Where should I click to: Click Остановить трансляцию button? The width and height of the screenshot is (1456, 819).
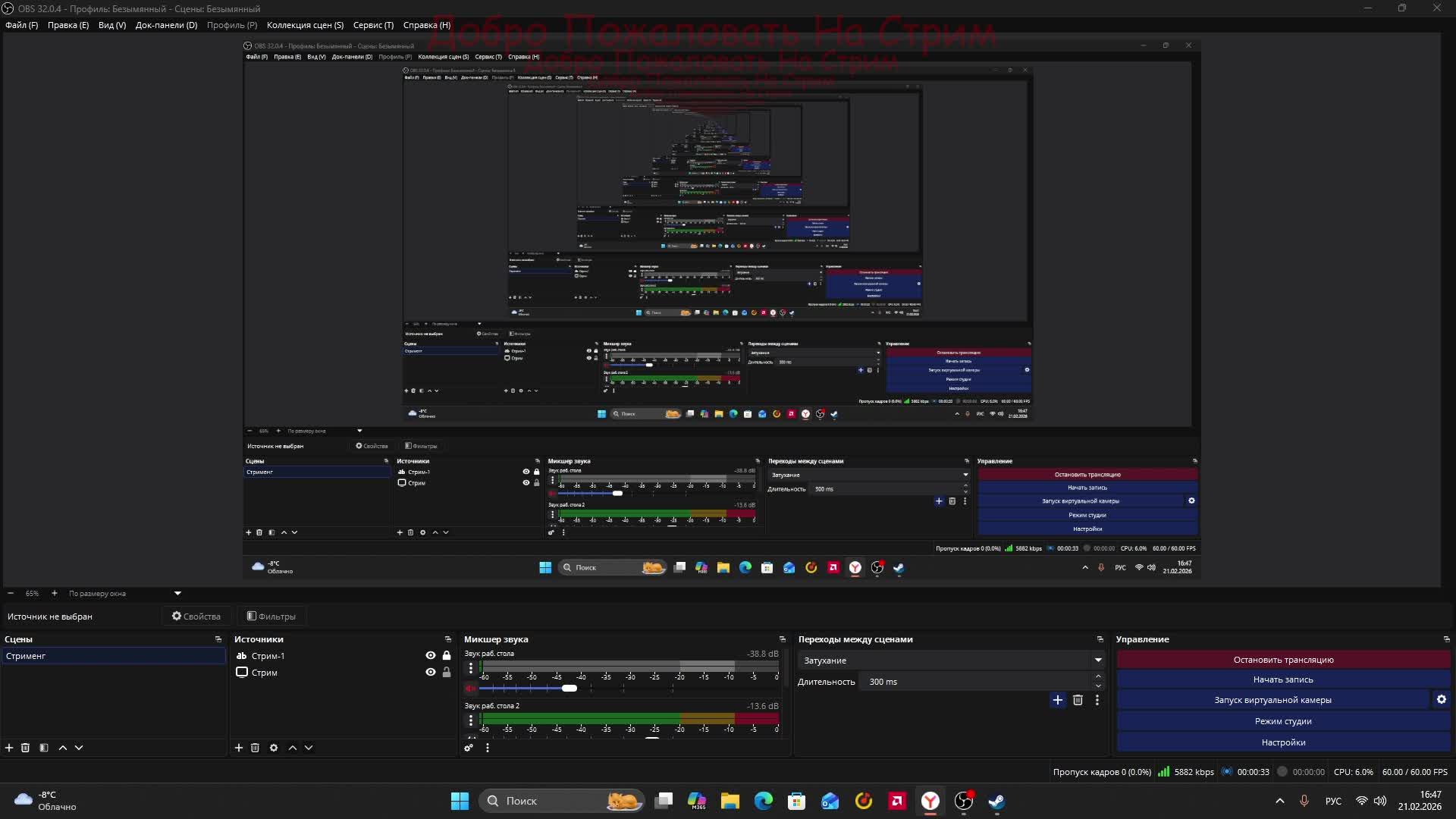[x=1283, y=660]
